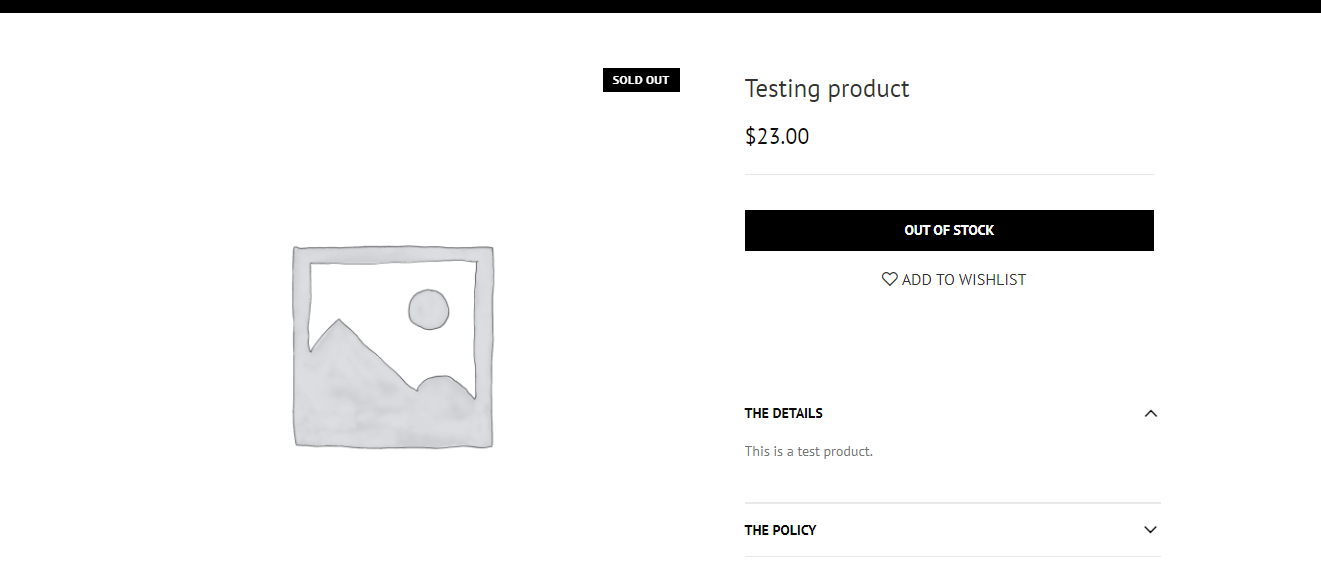This screenshot has height=576, width=1321.
Task: Click the sun circle in the placeholder image
Action: click(x=429, y=309)
